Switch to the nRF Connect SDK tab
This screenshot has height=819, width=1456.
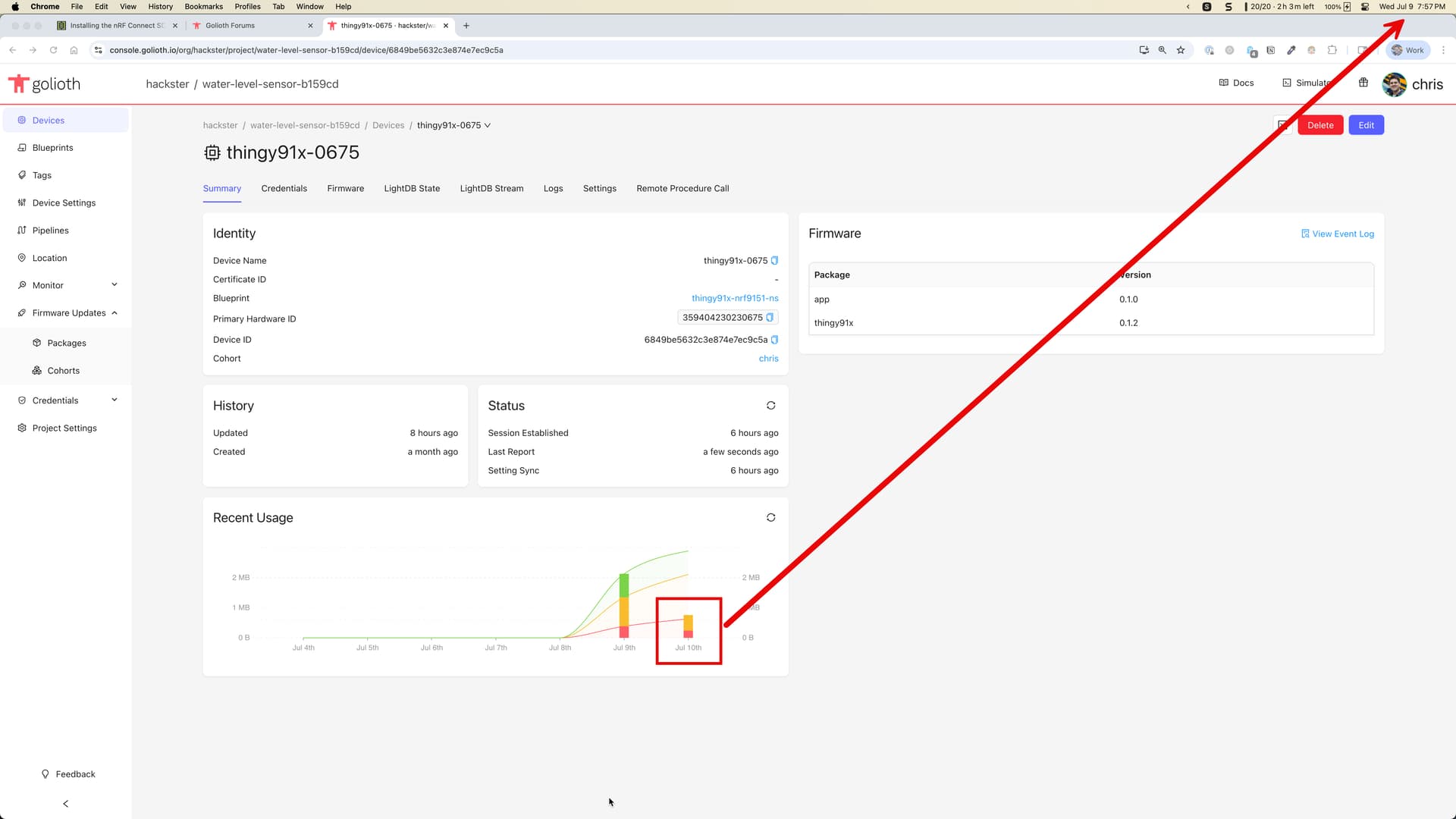(118, 26)
